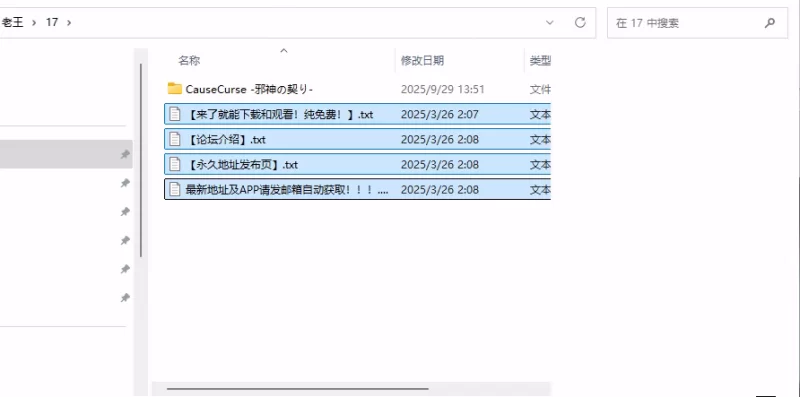This screenshot has height=397, width=800.
Task: Click the selected highlighted navigation pane item
Action: [x=66, y=154]
